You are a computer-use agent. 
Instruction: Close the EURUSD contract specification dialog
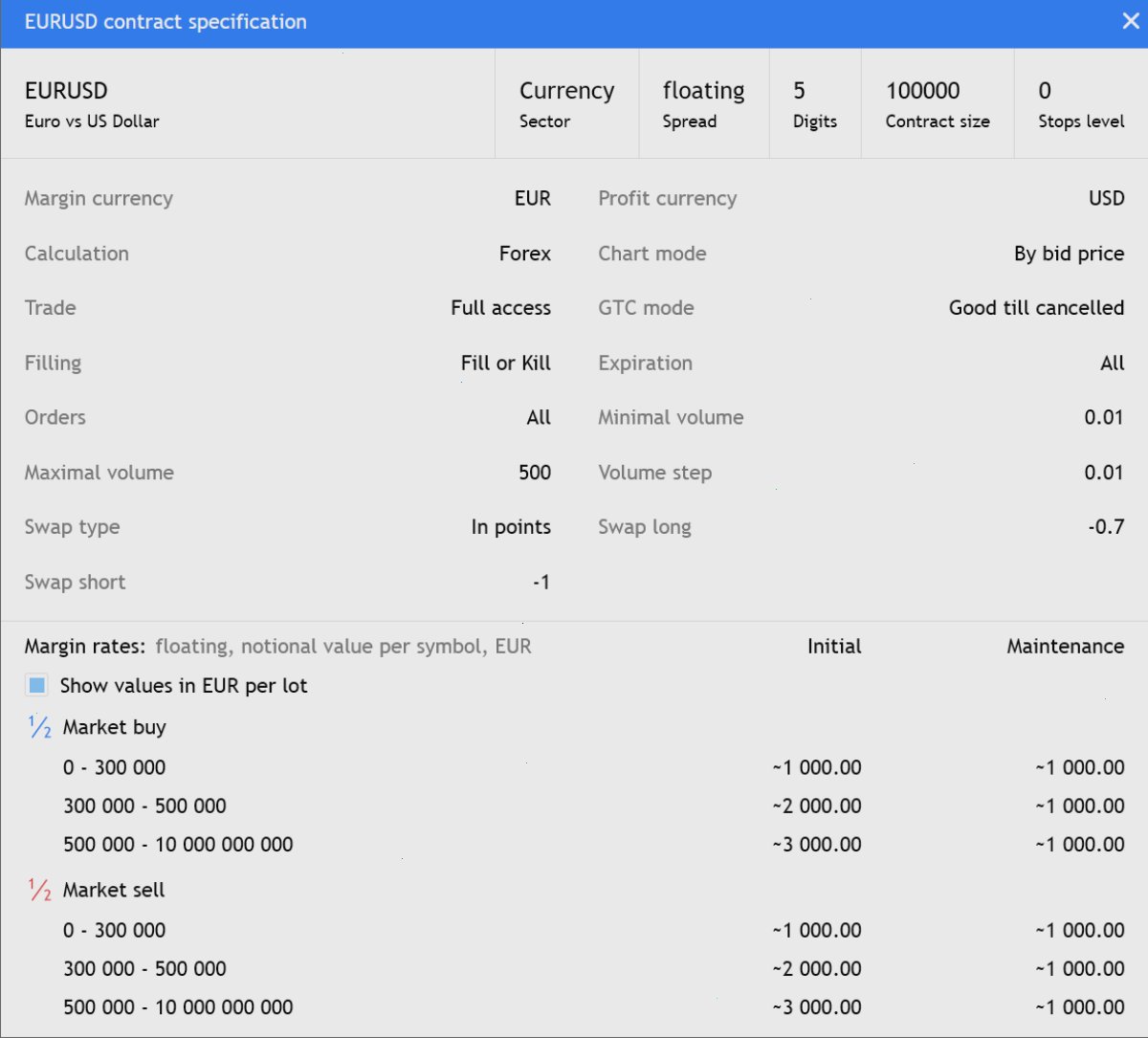[x=1130, y=21]
